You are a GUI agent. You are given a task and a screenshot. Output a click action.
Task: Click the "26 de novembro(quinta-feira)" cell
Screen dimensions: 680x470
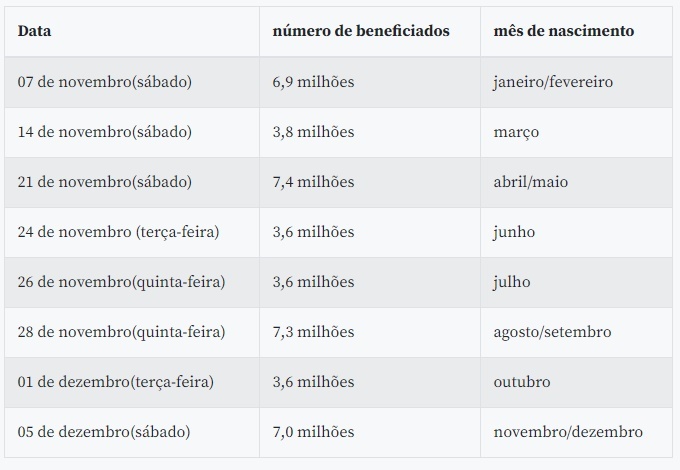coord(121,282)
